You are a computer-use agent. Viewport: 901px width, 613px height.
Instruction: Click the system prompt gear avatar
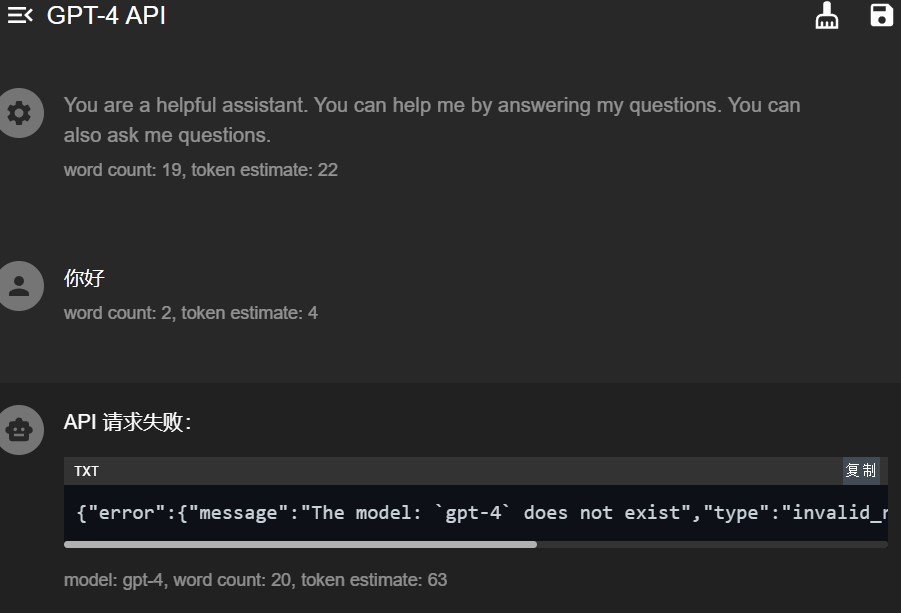[x=19, y=113]
